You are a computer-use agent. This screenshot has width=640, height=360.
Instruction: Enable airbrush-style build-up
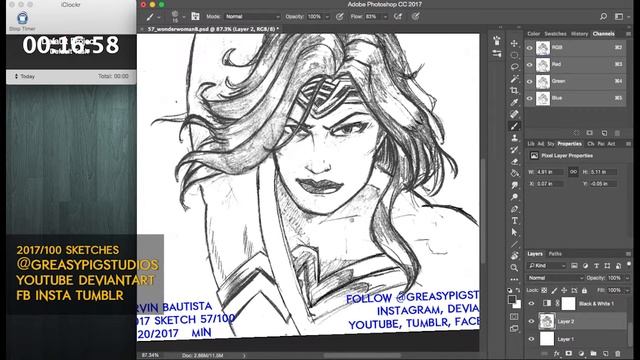(x=398, y=16)
